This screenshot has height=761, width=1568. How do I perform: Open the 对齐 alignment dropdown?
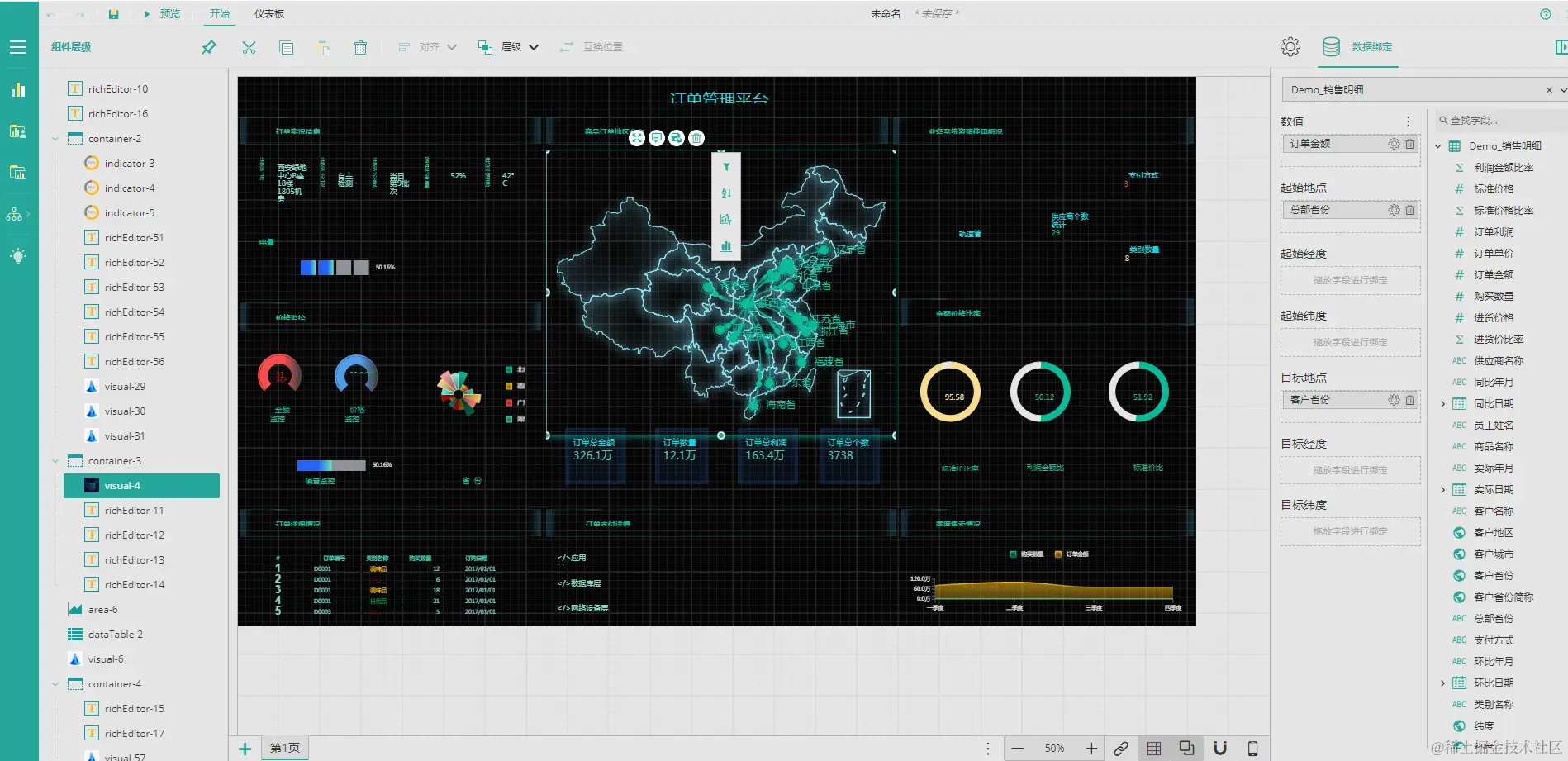pos(426,47)
